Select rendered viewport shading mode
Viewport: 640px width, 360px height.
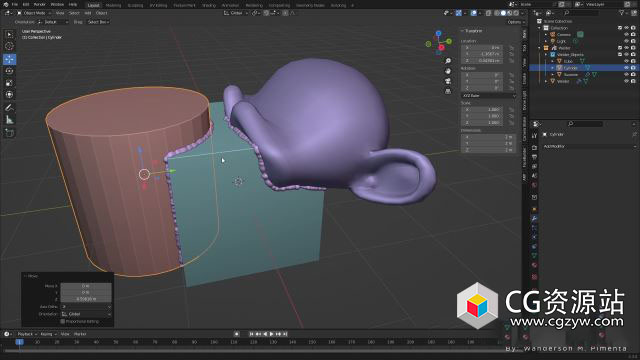tap(516, 13)
